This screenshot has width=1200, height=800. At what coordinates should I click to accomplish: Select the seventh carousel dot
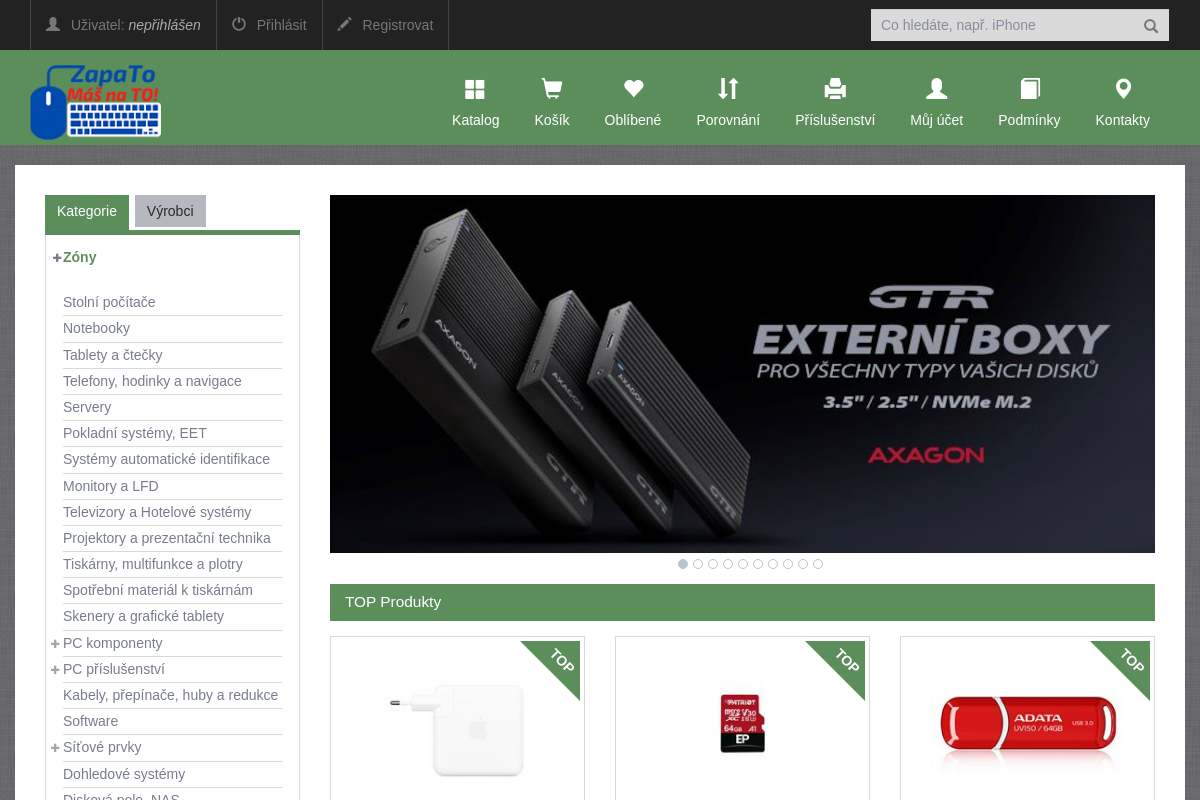[773, 564]
